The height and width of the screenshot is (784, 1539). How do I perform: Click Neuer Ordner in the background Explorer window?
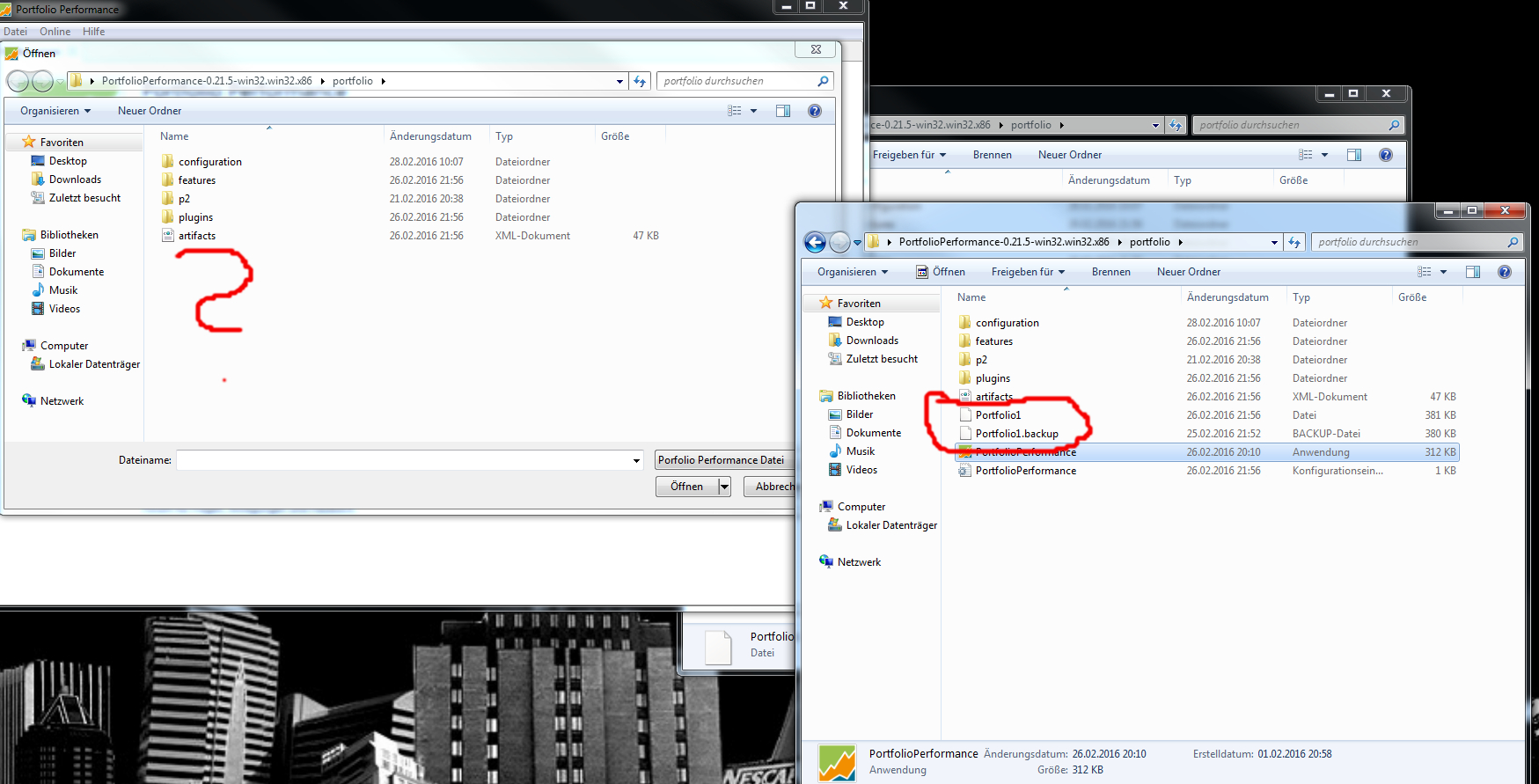(1070, 155)
